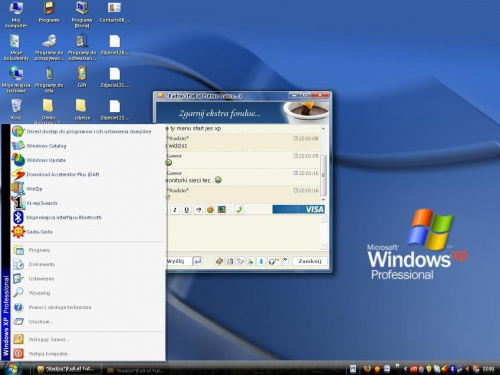Click the Zamknij button in chat window

[310, 261]
